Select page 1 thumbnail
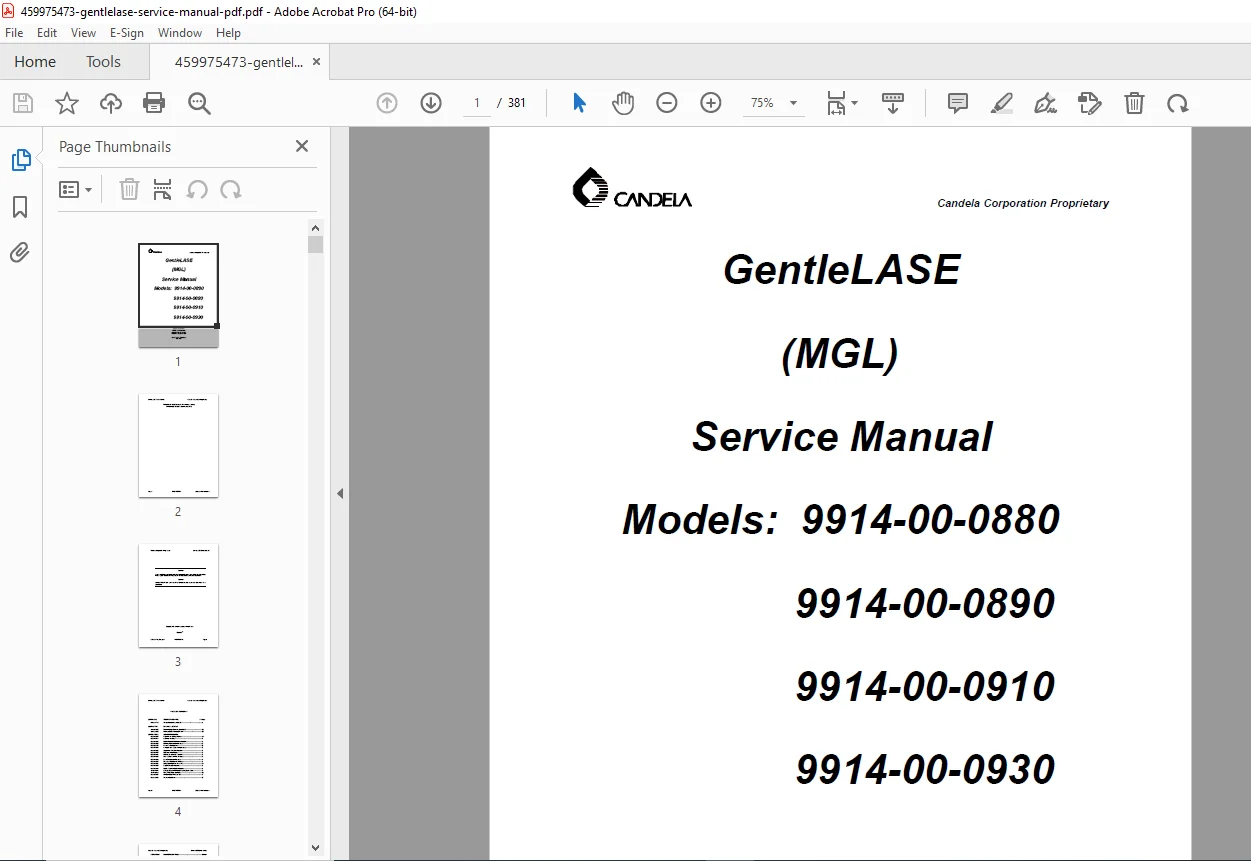The width and height of the screenshot is (1251, 861). pyautogui.click(x=178, y=295)
